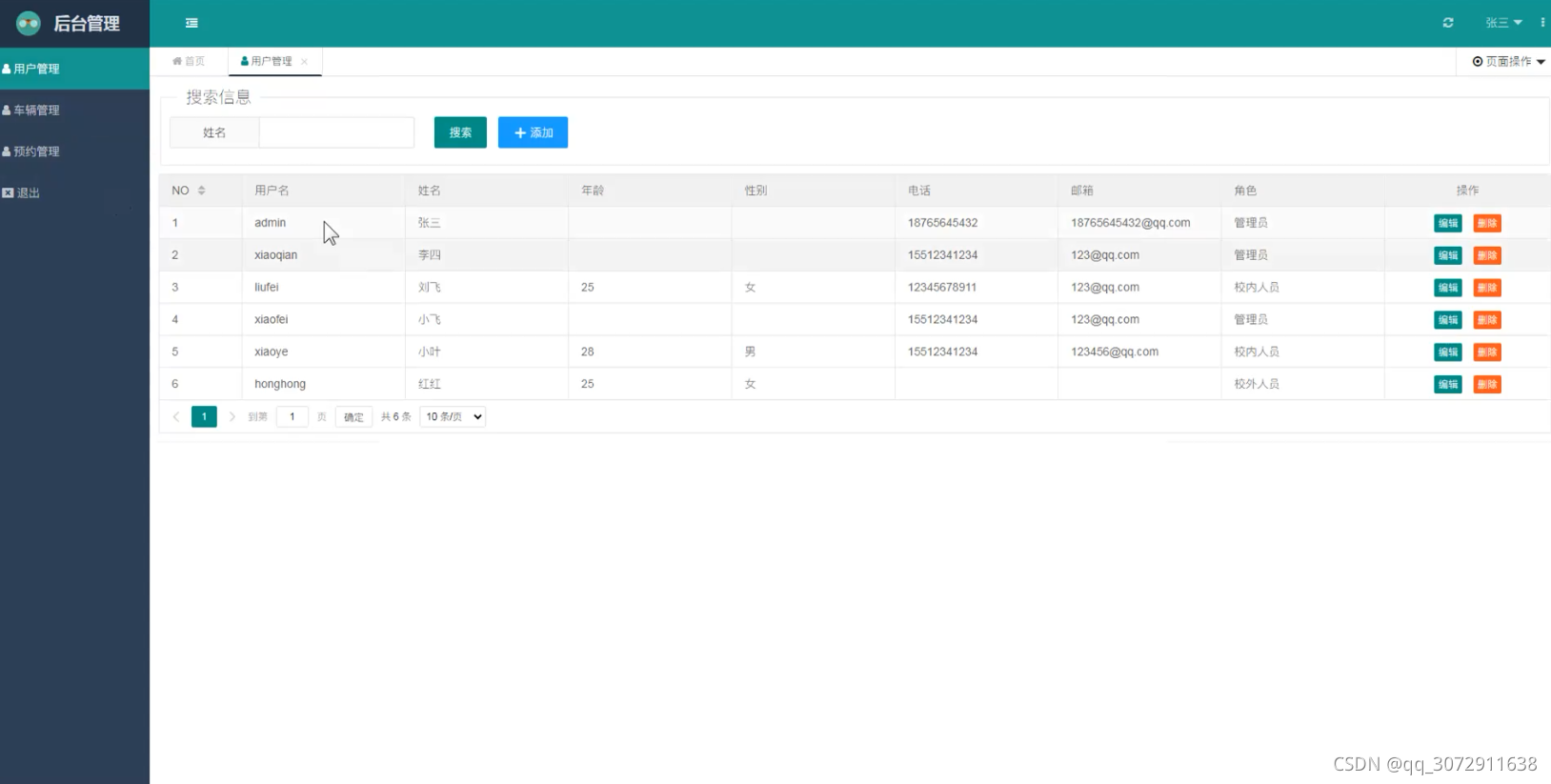Screen dimensions: 1551x784
Task: Delete the admin user row
Action: [1487, 223]
